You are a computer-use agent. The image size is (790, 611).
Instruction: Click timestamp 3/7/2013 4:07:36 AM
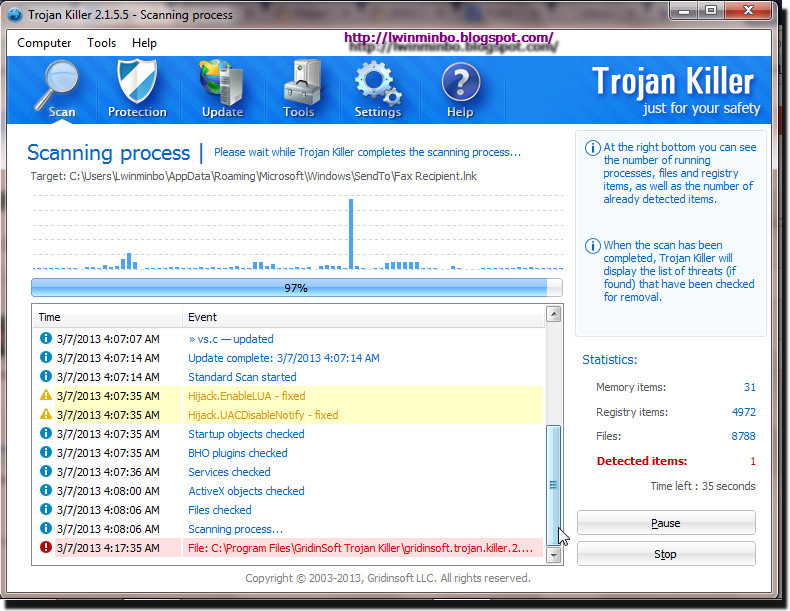pyautogui.click(x=108, y=472)
